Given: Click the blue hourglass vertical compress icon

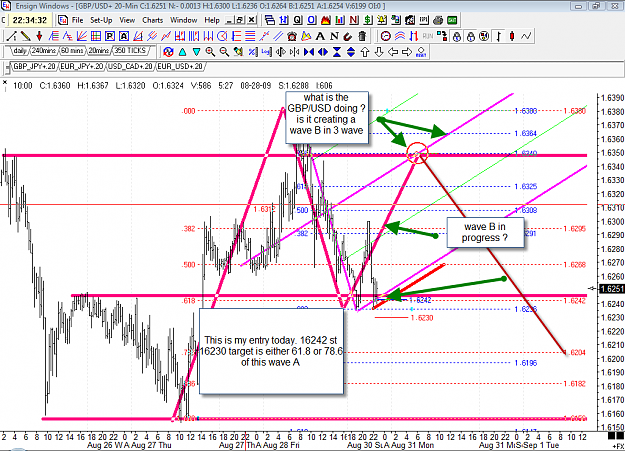Looking at the screenshot, I should (337, 52).
